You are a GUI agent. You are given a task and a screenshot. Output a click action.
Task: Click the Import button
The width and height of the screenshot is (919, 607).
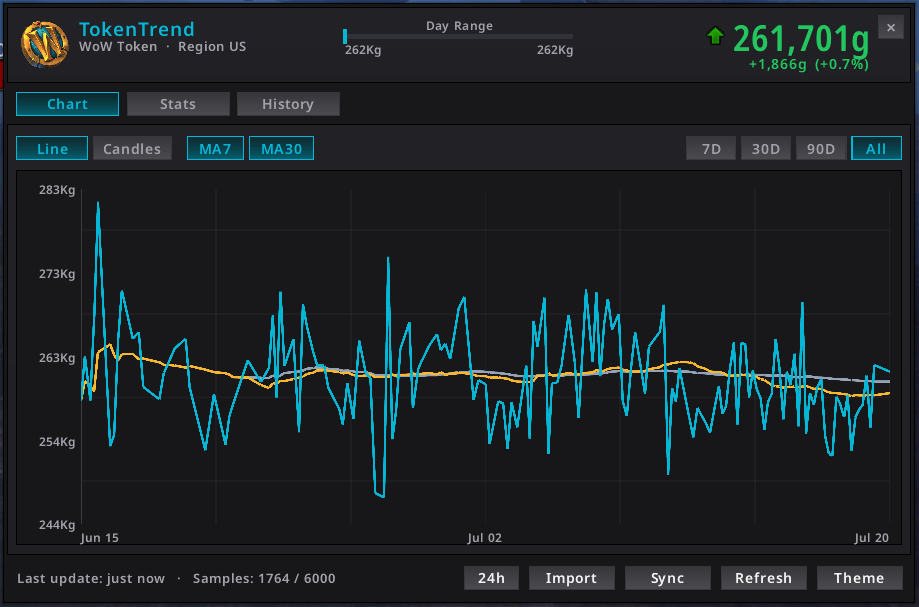[x=571, y=578]
